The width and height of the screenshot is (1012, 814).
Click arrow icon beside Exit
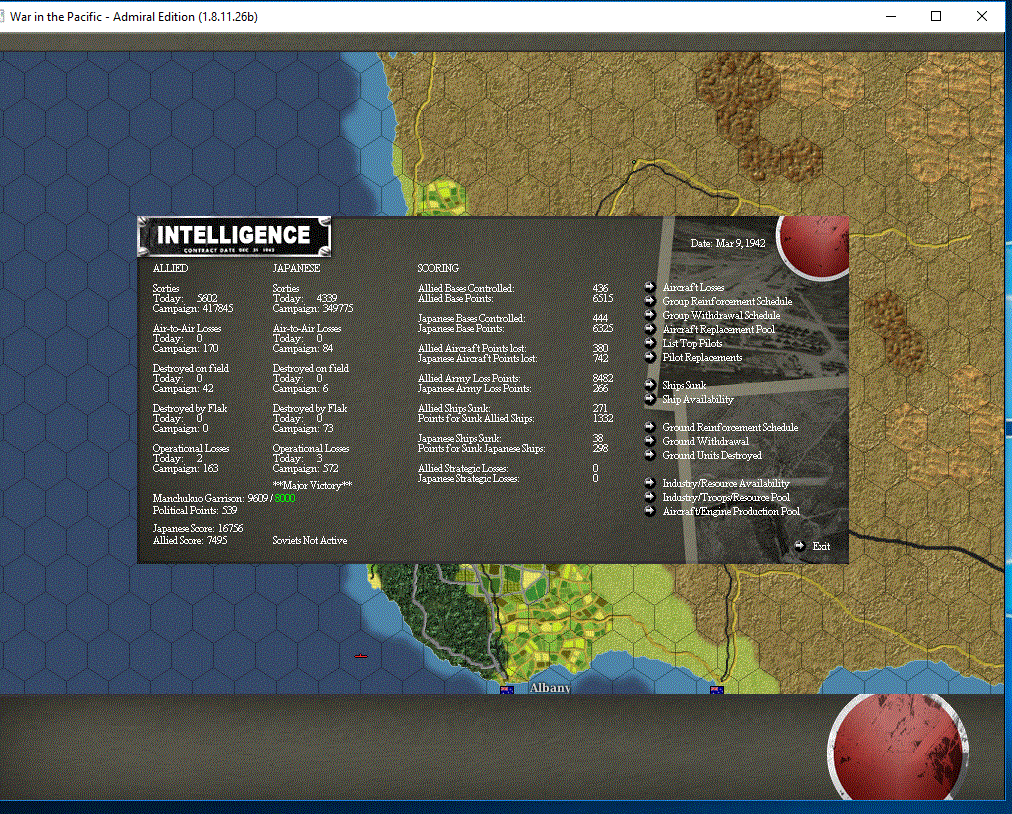[x=800, y=546]
